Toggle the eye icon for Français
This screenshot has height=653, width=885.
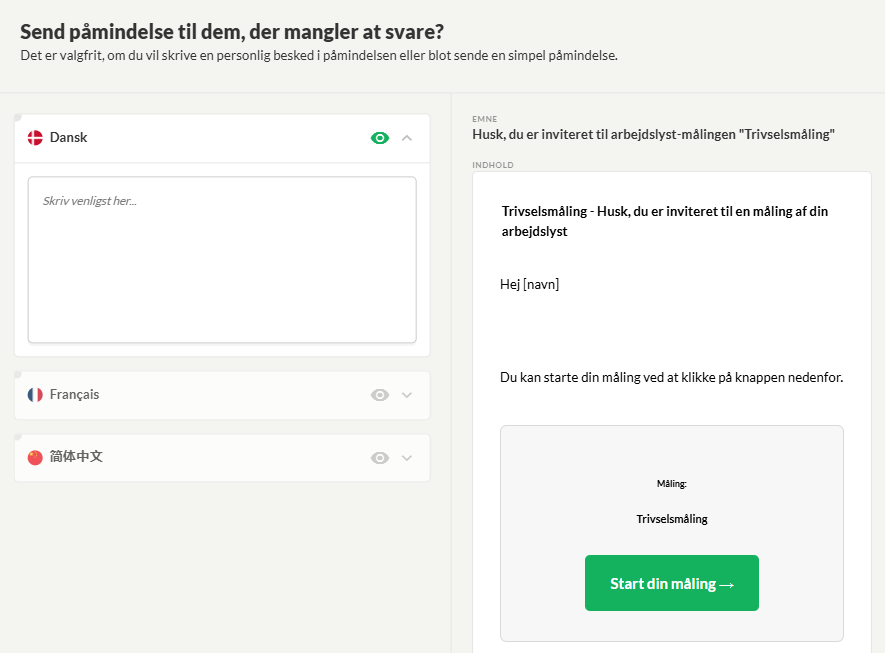click(x=380, y=395)
